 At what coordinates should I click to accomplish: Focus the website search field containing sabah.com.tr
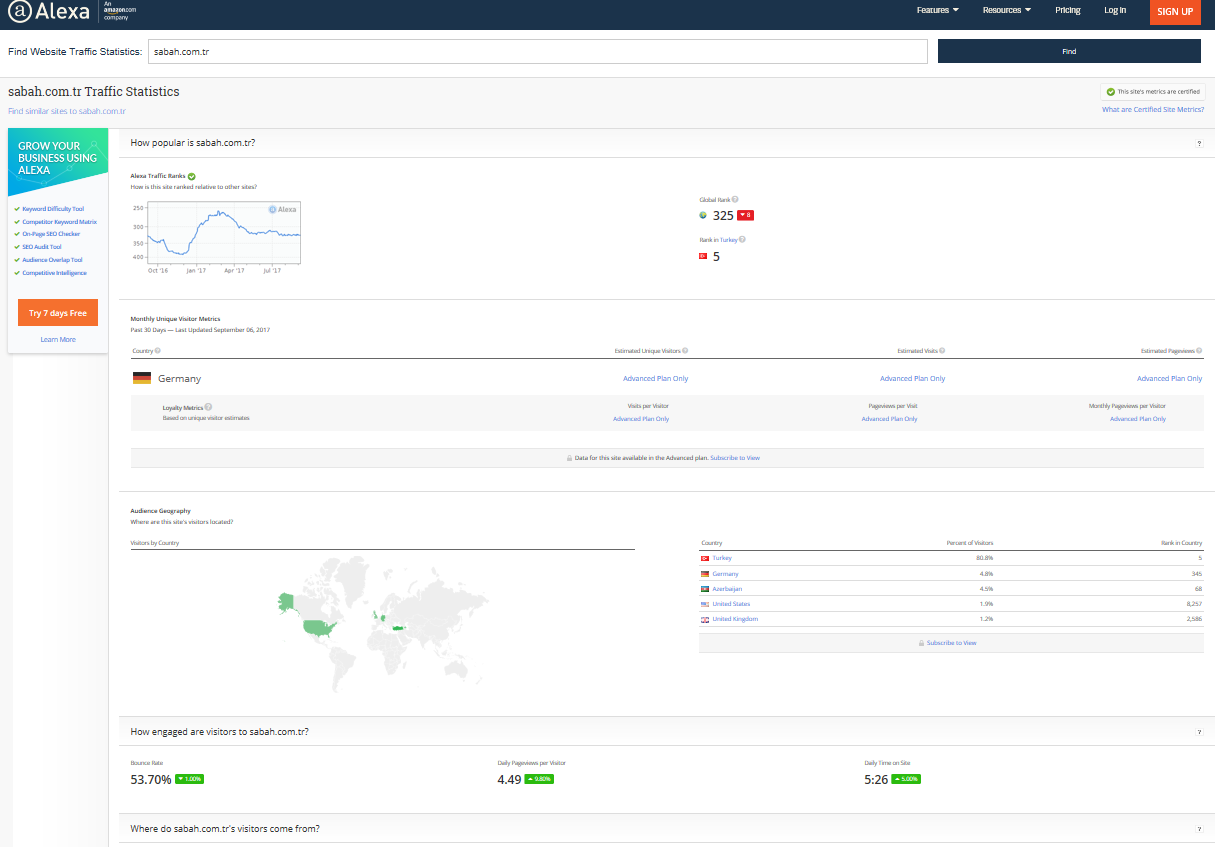[x=538, y=51]
